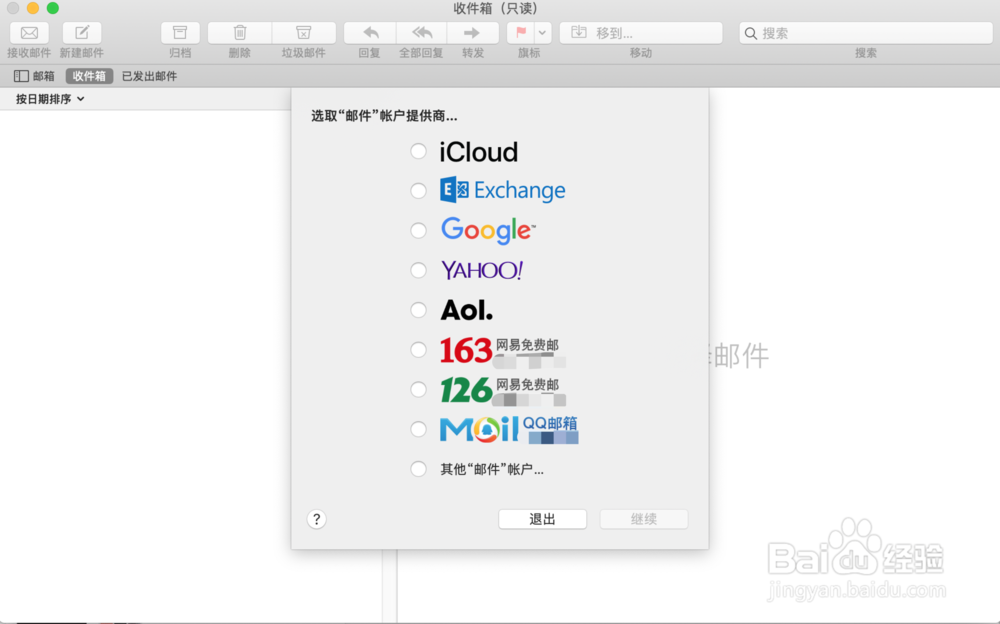Select the iCloud radio button
The height and width of the screenshot is (624, 1000).
pyautogui.click(x=418, y=151)
